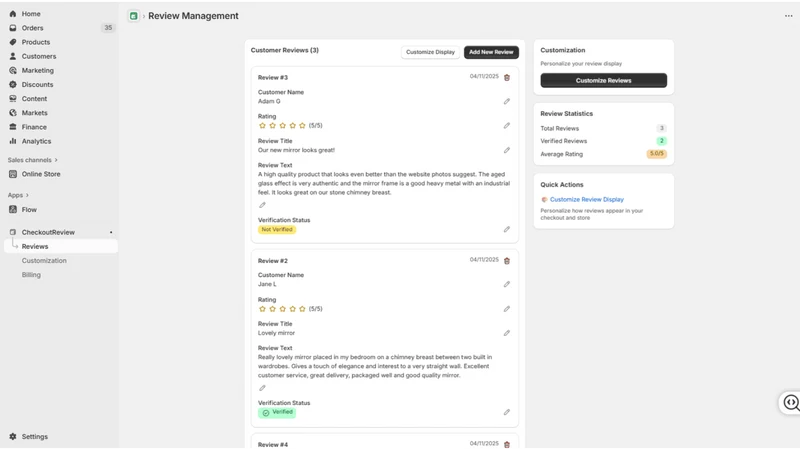Click the Content sidebar icon

[13, 98]
